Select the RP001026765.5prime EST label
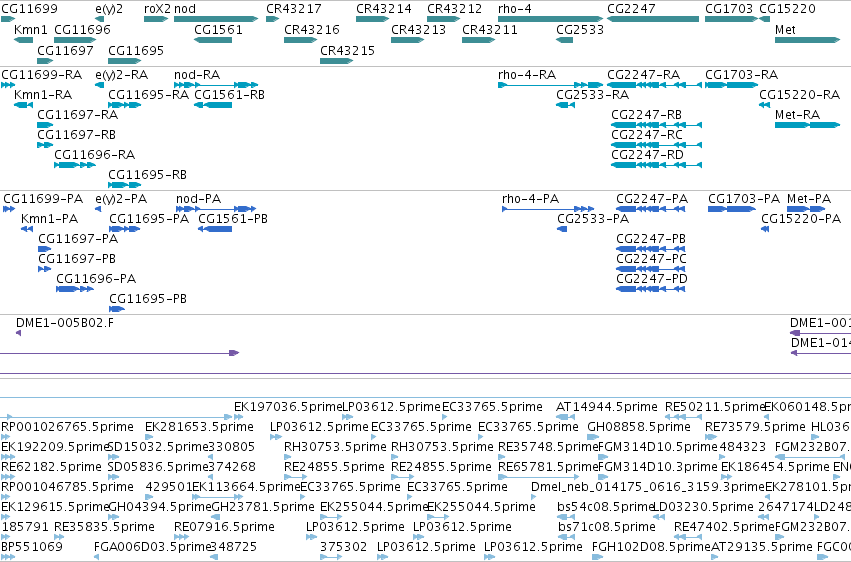851x562 pixels. tap(67, 426)
